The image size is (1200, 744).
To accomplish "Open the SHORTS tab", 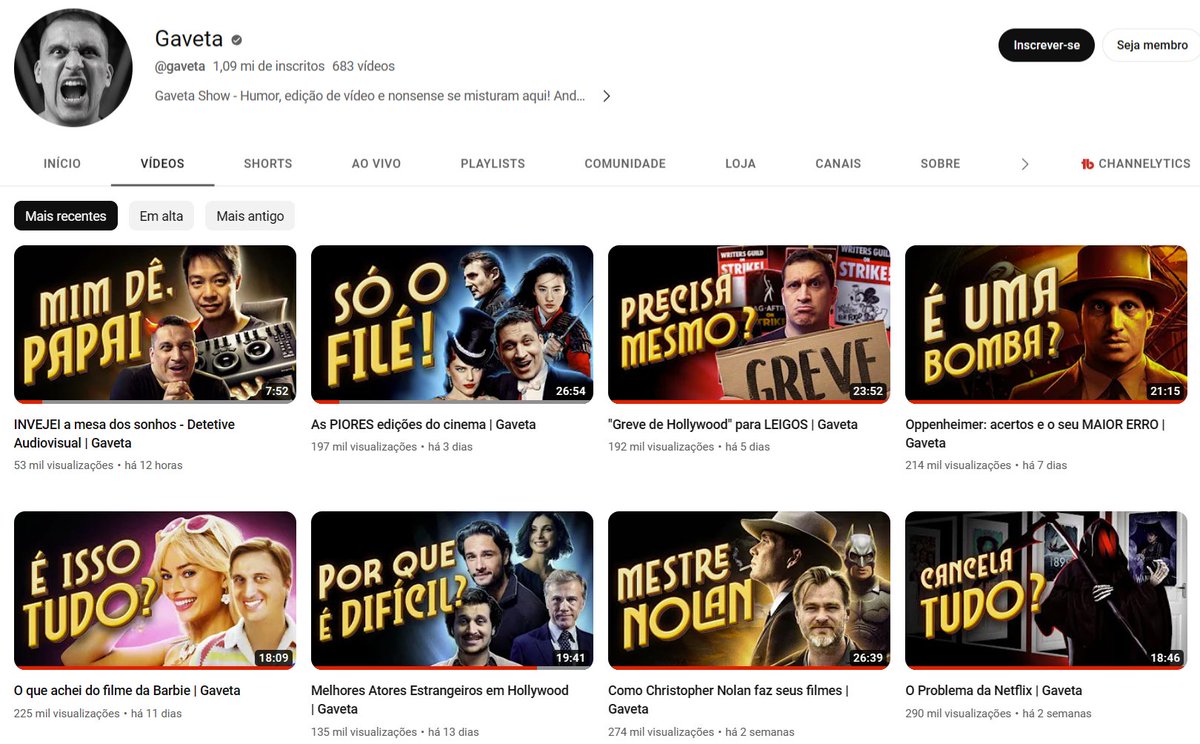I will pos(268,163).
